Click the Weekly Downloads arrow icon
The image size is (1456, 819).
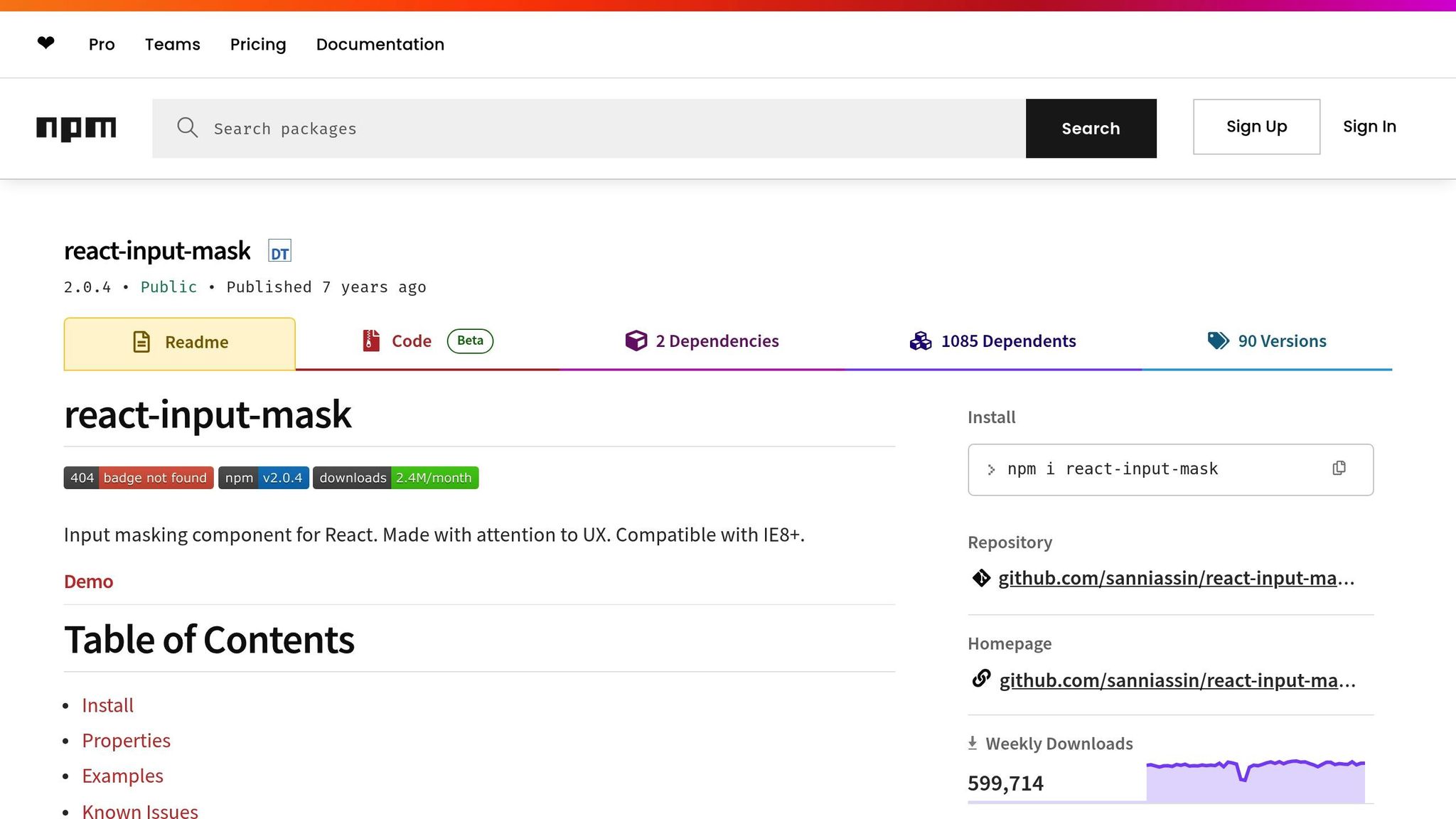(x=973, y=744)
